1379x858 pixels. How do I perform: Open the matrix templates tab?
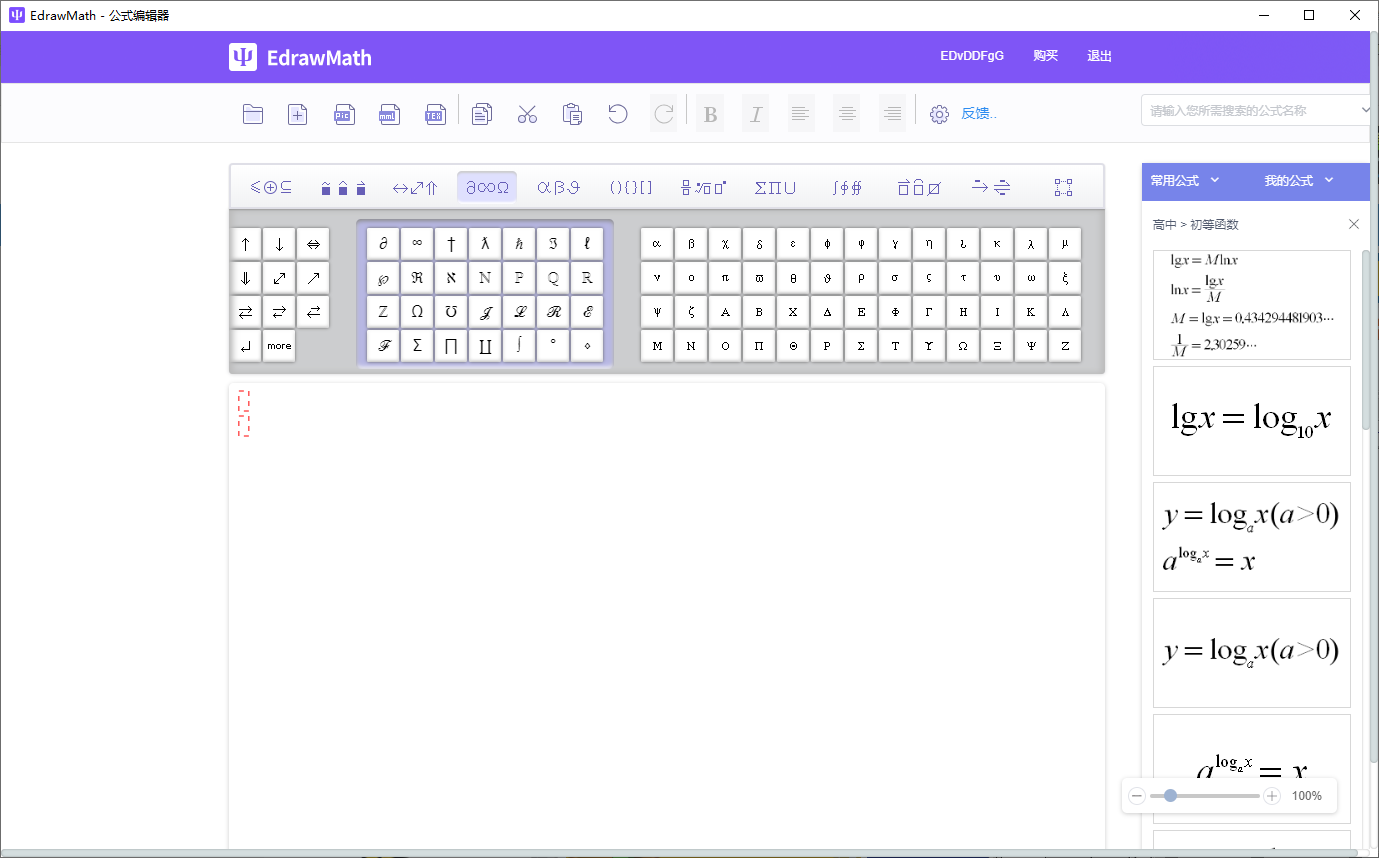[1063, 187]
